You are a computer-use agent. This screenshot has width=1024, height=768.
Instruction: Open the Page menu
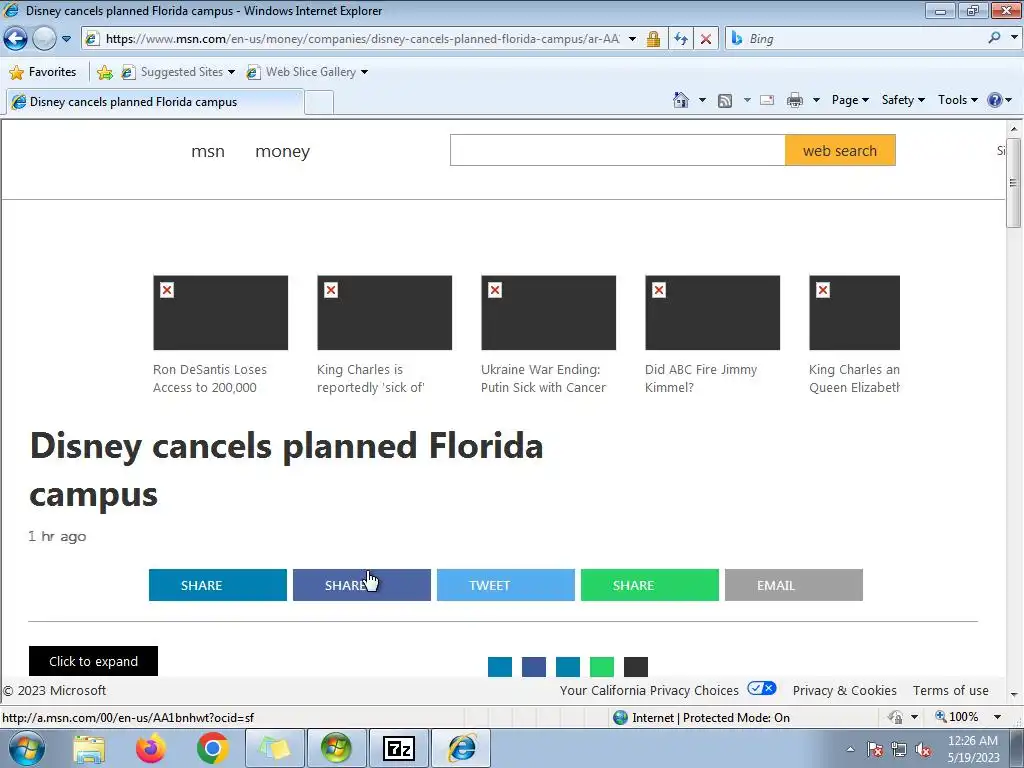(850, 100)
